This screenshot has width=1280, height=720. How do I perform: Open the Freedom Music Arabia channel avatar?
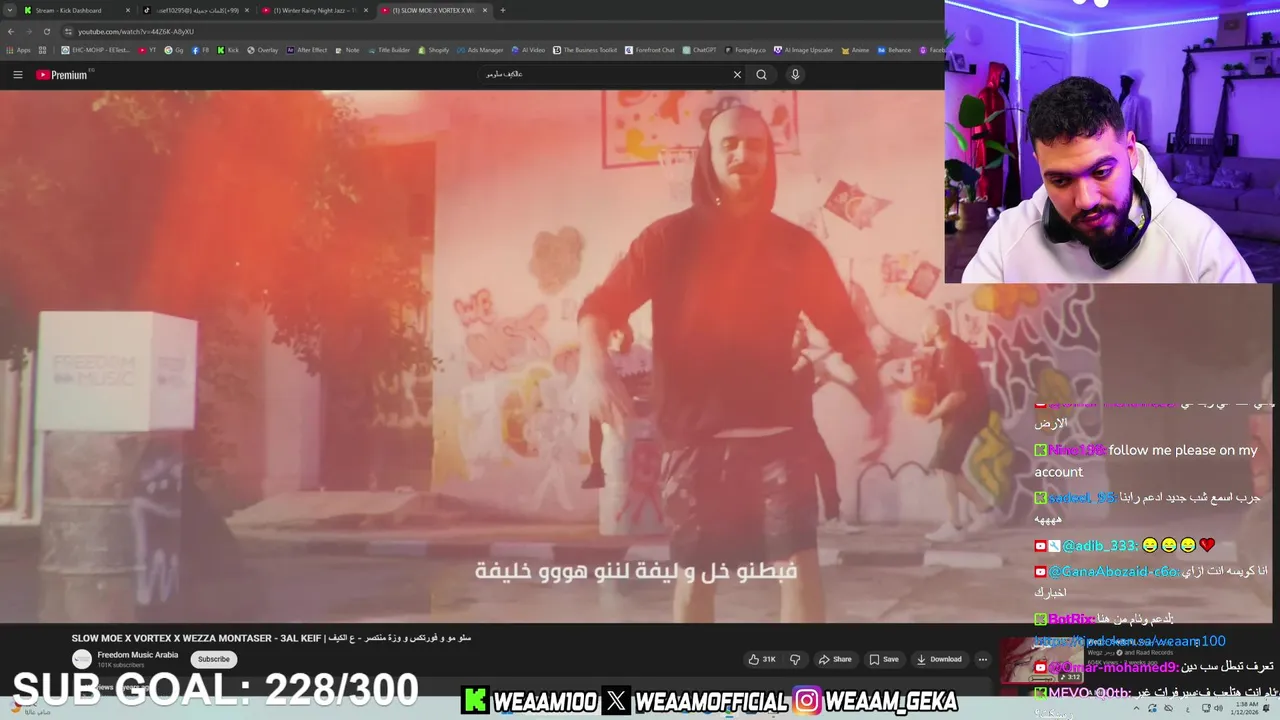coord(81,659)
